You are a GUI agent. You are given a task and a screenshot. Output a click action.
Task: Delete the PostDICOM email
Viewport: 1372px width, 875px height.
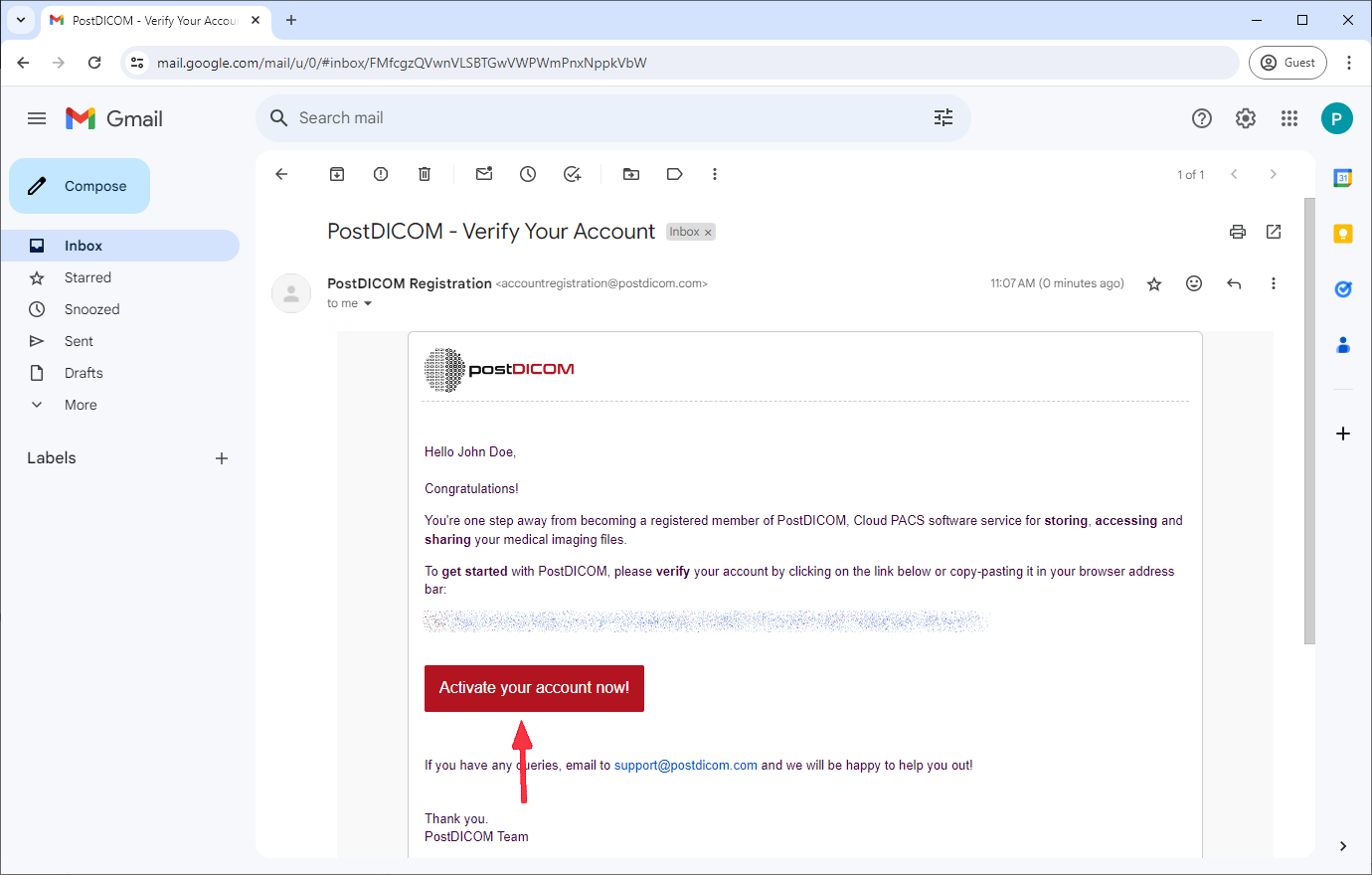pyautogui.click(x=424, y=174)
